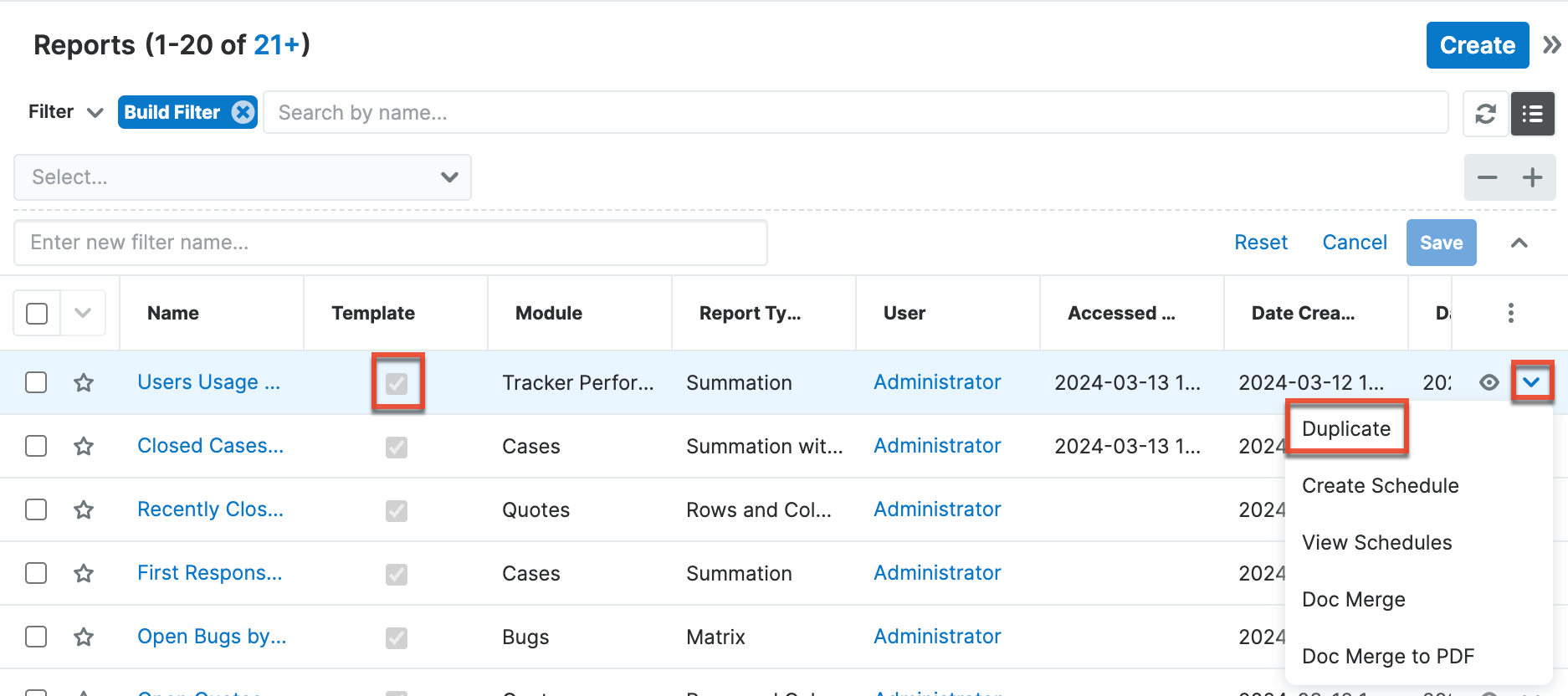The height and width of the screenshot is (696, 1568).
Task: Open Administrator link in Closed Cases row
Action: click(937, 446)
